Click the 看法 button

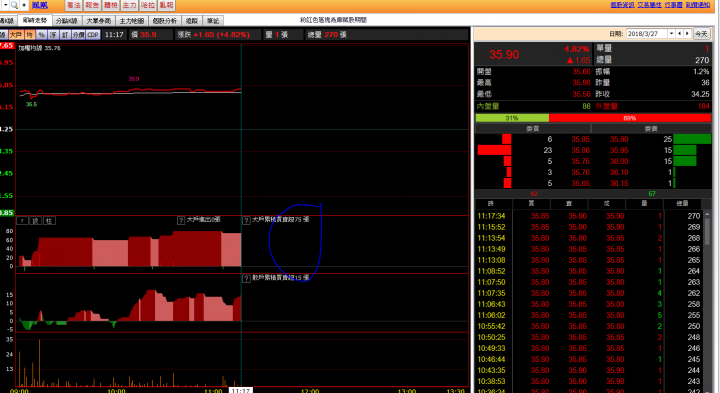coord(73,5)
